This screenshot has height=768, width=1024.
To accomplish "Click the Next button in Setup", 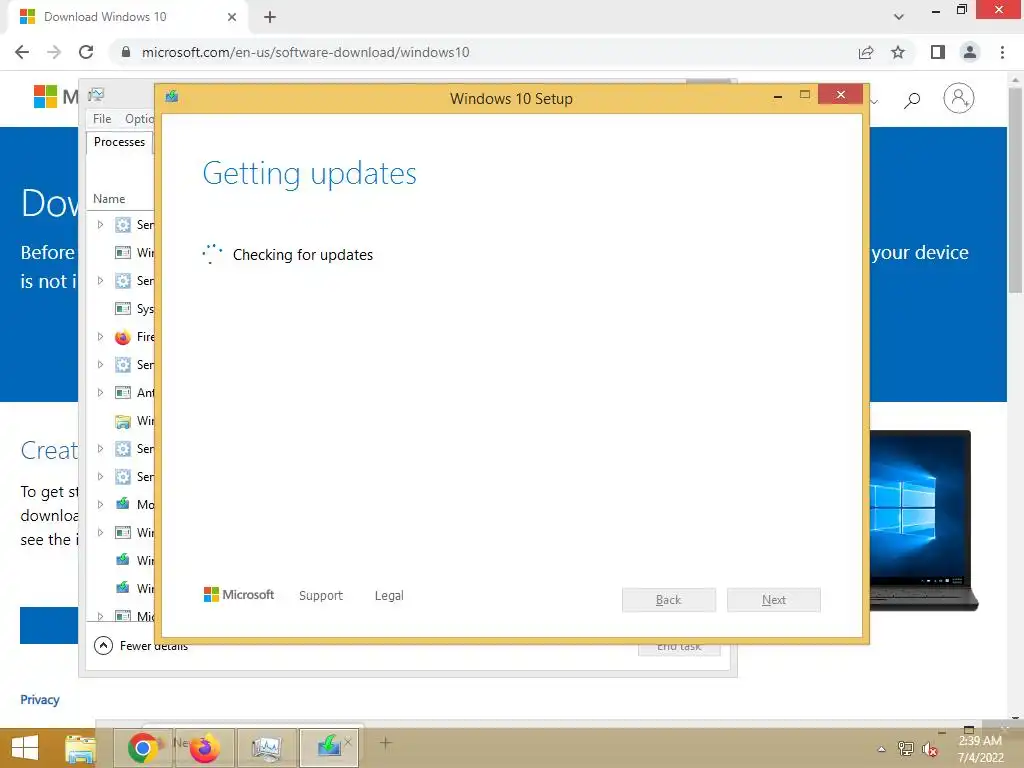I will 774,600.
